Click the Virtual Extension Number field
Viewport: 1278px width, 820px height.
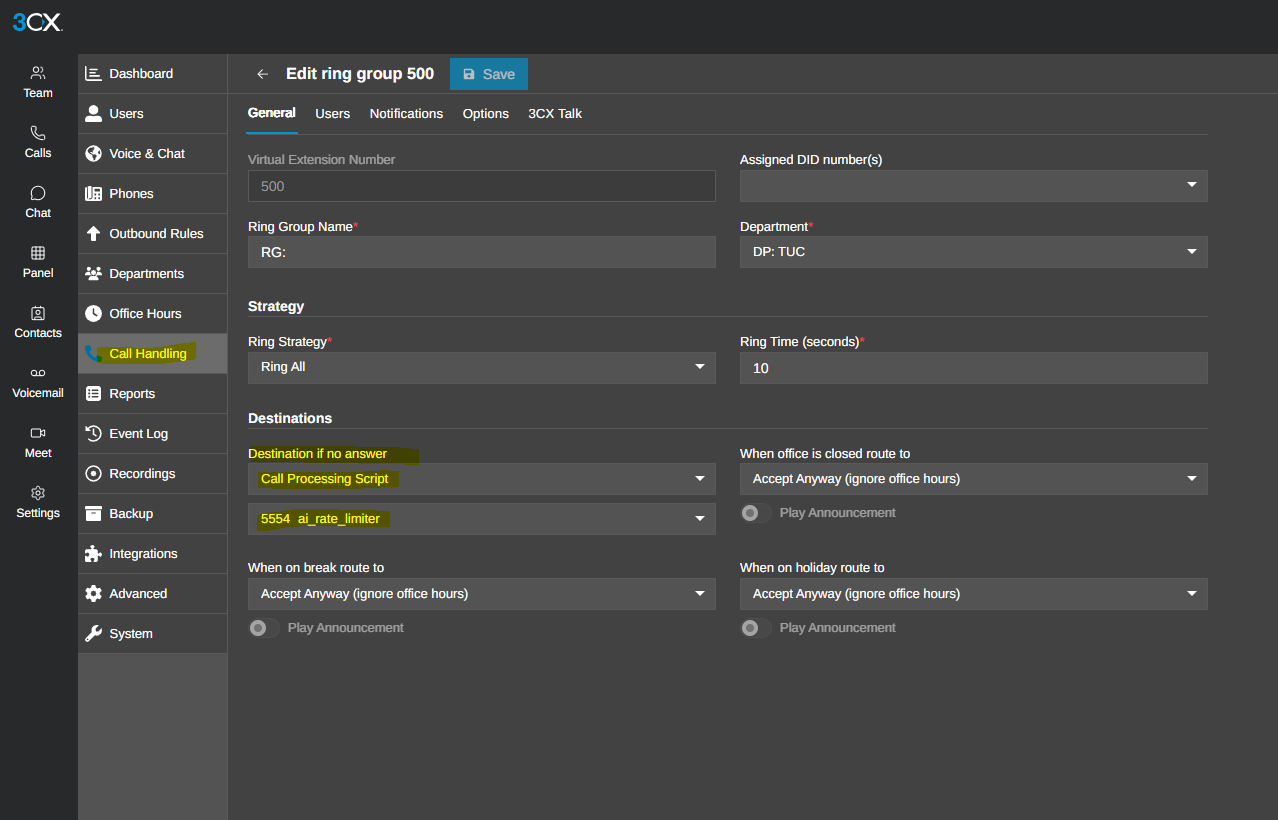(x=481, y=186)
